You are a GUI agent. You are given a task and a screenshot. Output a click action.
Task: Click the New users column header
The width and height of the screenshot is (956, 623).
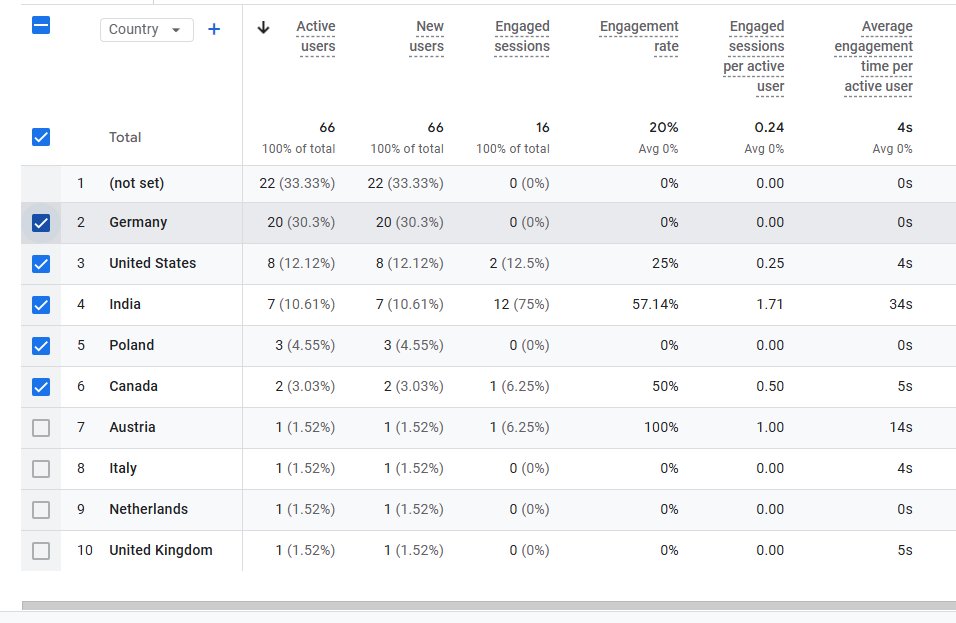(427, 37)
